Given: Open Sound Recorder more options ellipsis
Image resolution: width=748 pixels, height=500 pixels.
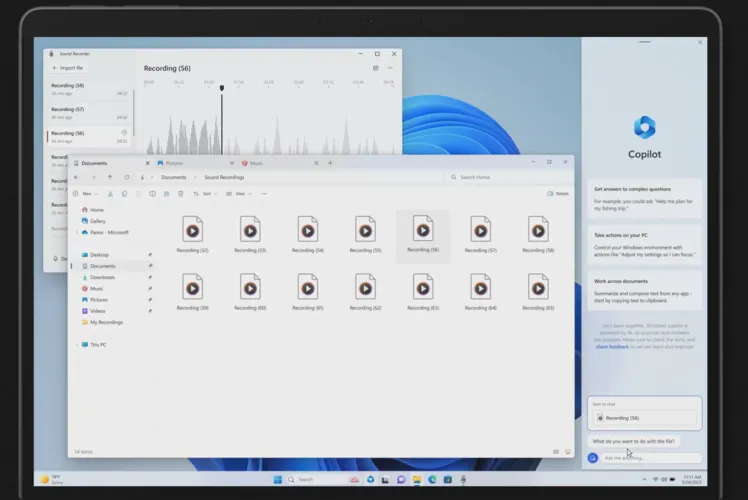Looking at the screenshot, I should [x=391, y=68].
